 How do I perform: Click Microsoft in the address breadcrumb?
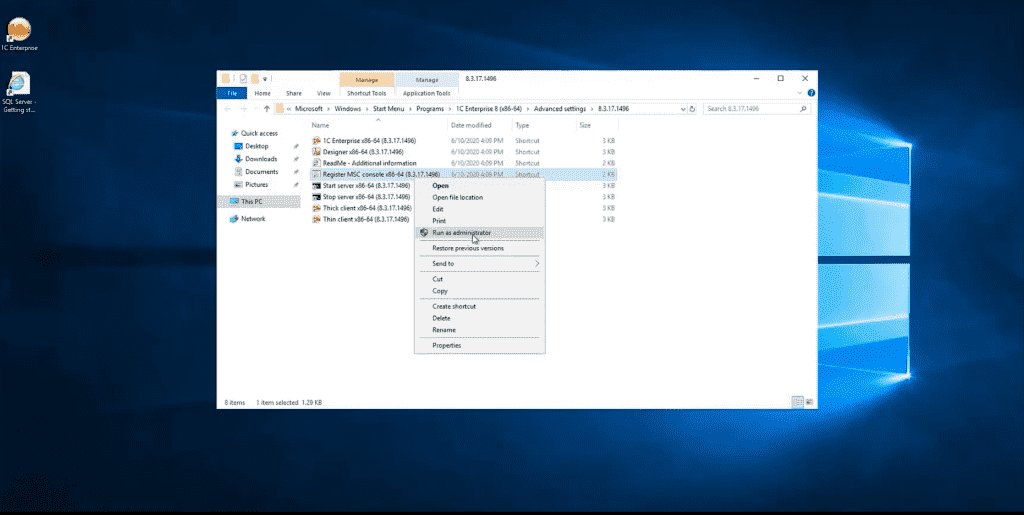(x=309, y=109)
